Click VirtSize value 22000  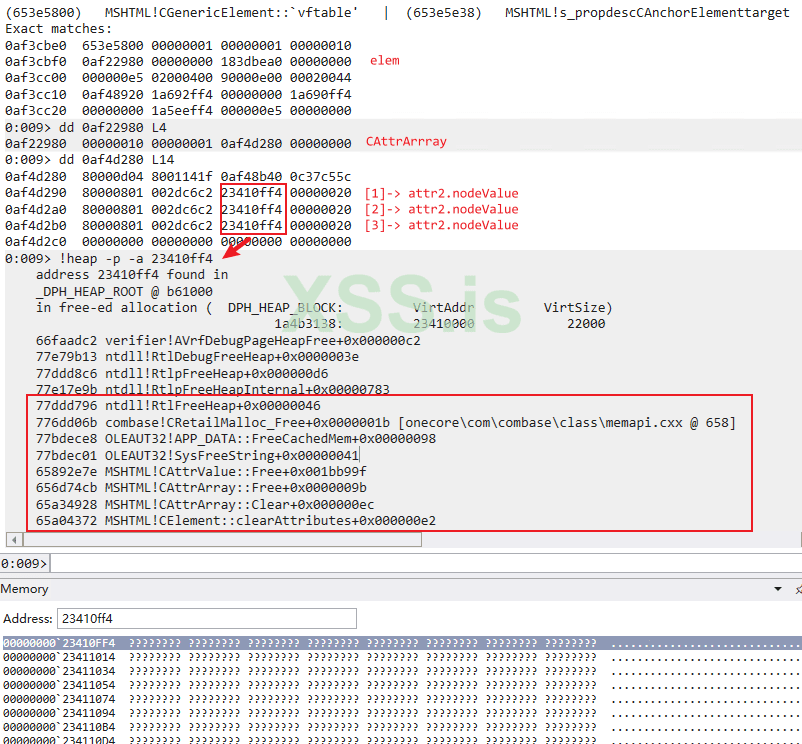click(586, 324)
